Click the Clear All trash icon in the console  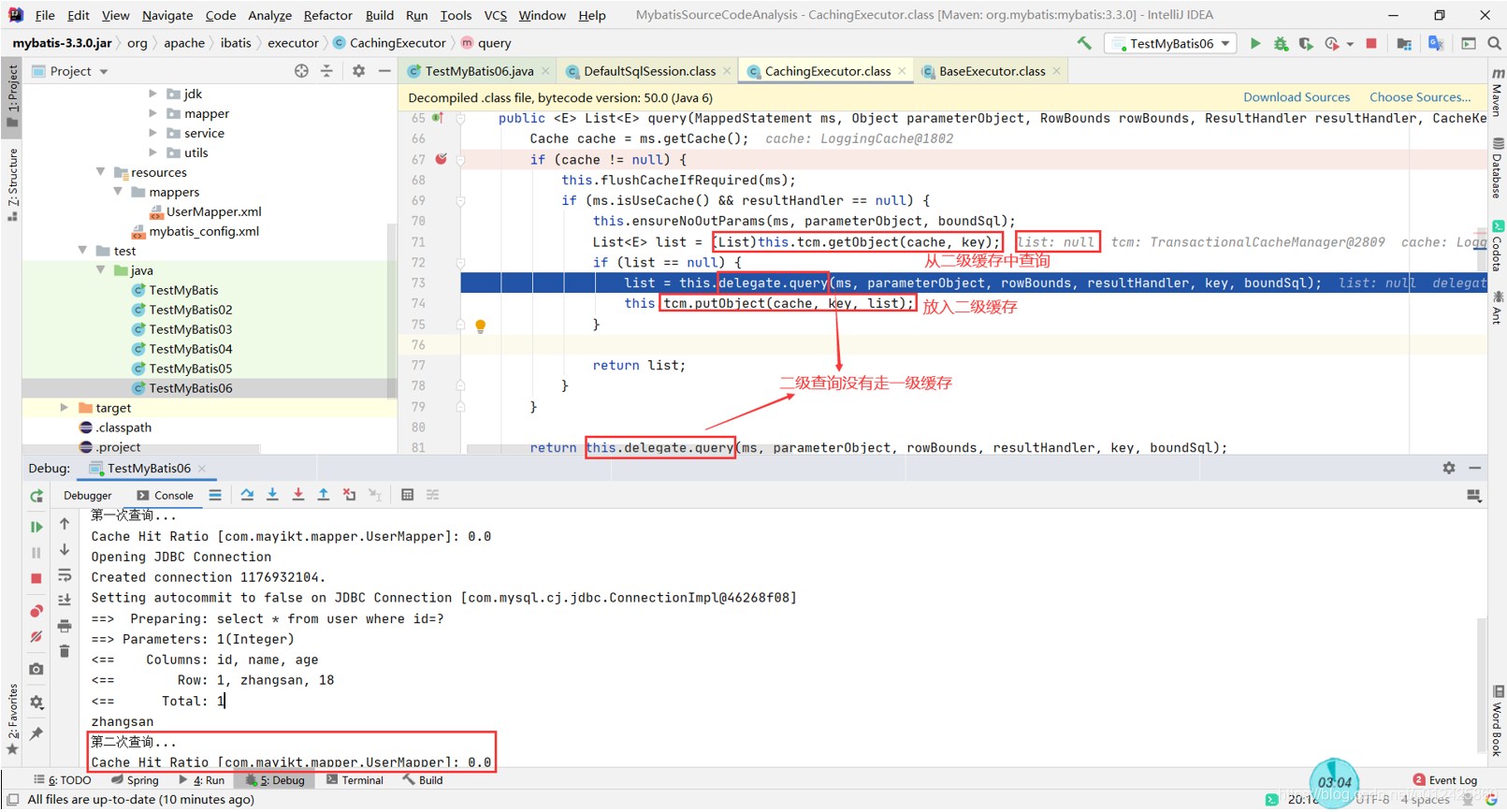click(x=65, y=651)
